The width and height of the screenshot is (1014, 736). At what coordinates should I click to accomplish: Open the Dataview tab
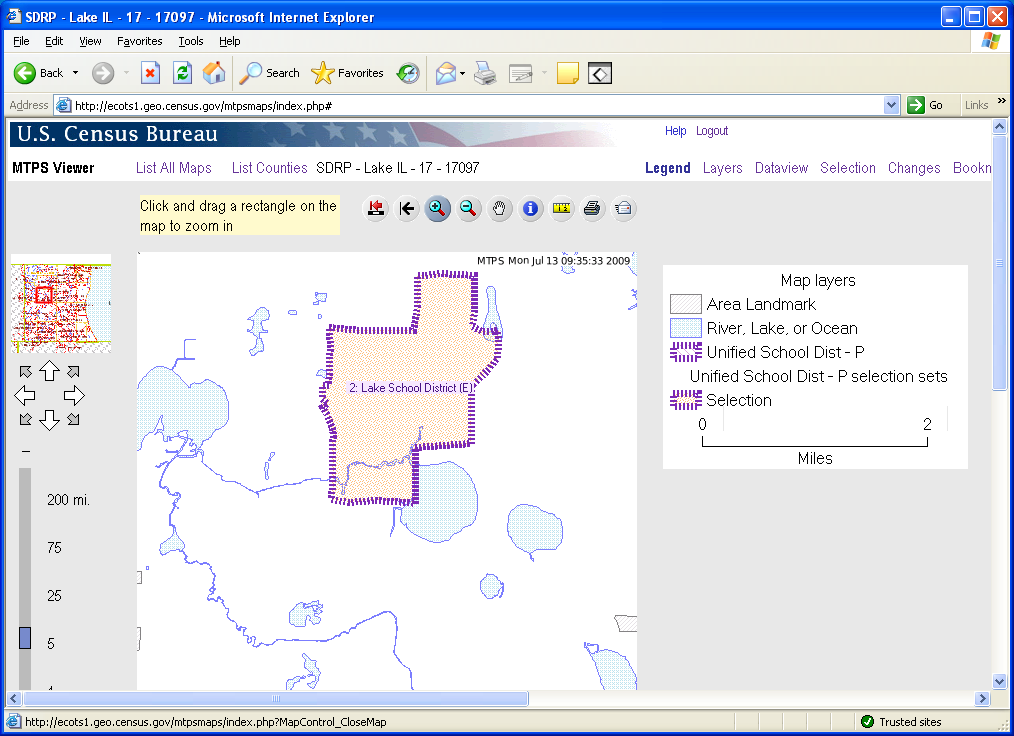[781, 168]
